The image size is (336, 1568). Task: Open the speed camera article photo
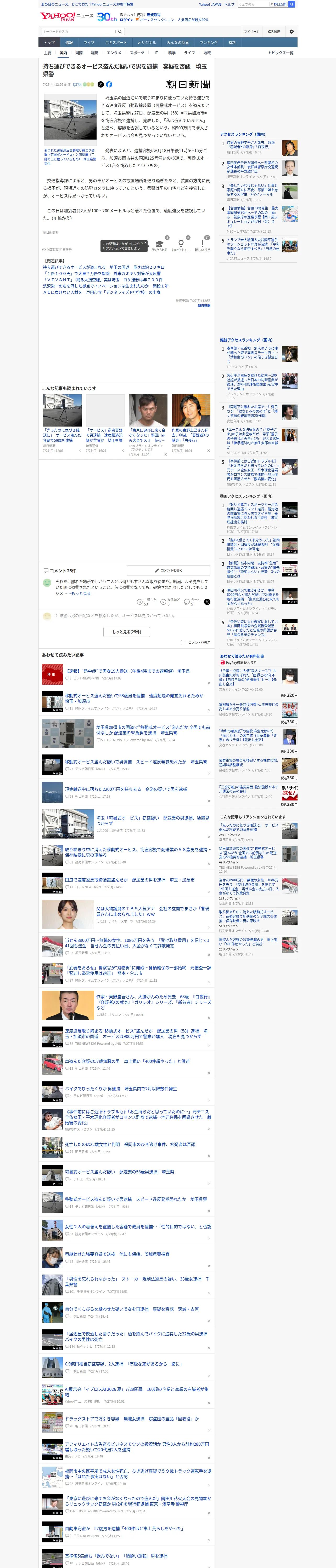pyautogui.click(x=70, y=120)
